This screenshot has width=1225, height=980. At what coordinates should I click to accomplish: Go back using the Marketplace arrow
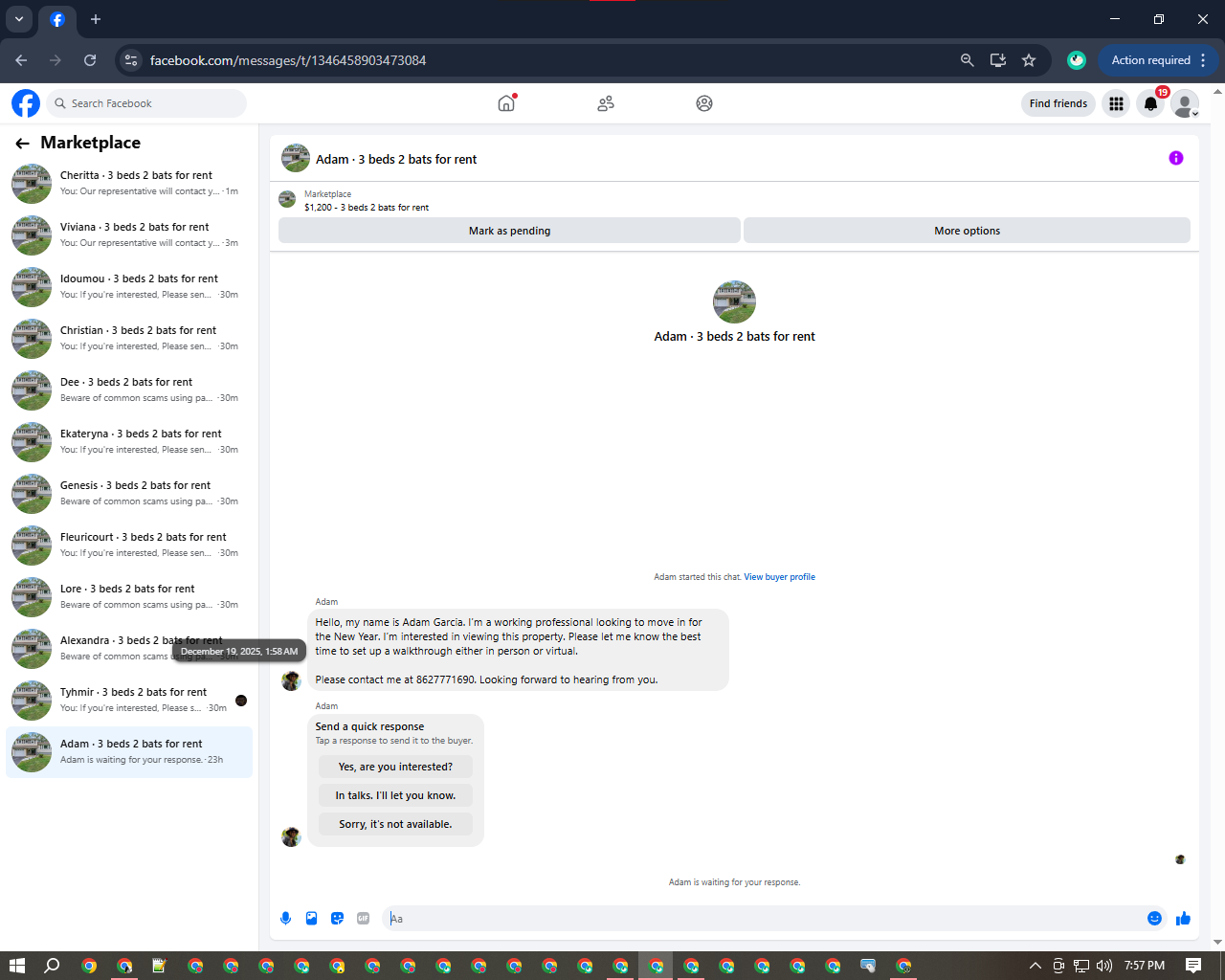coord(22,144)
